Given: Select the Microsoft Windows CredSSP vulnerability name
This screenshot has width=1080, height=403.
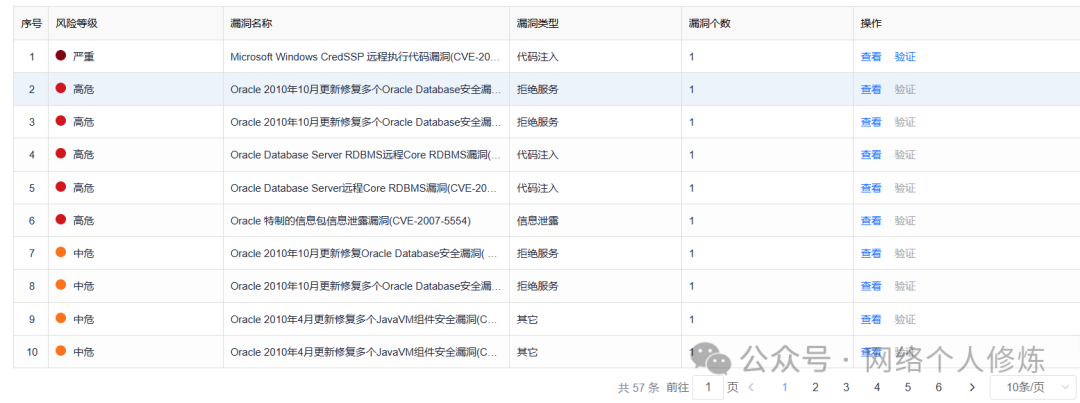Looking at the screenshot, I should tap(365, 56).
